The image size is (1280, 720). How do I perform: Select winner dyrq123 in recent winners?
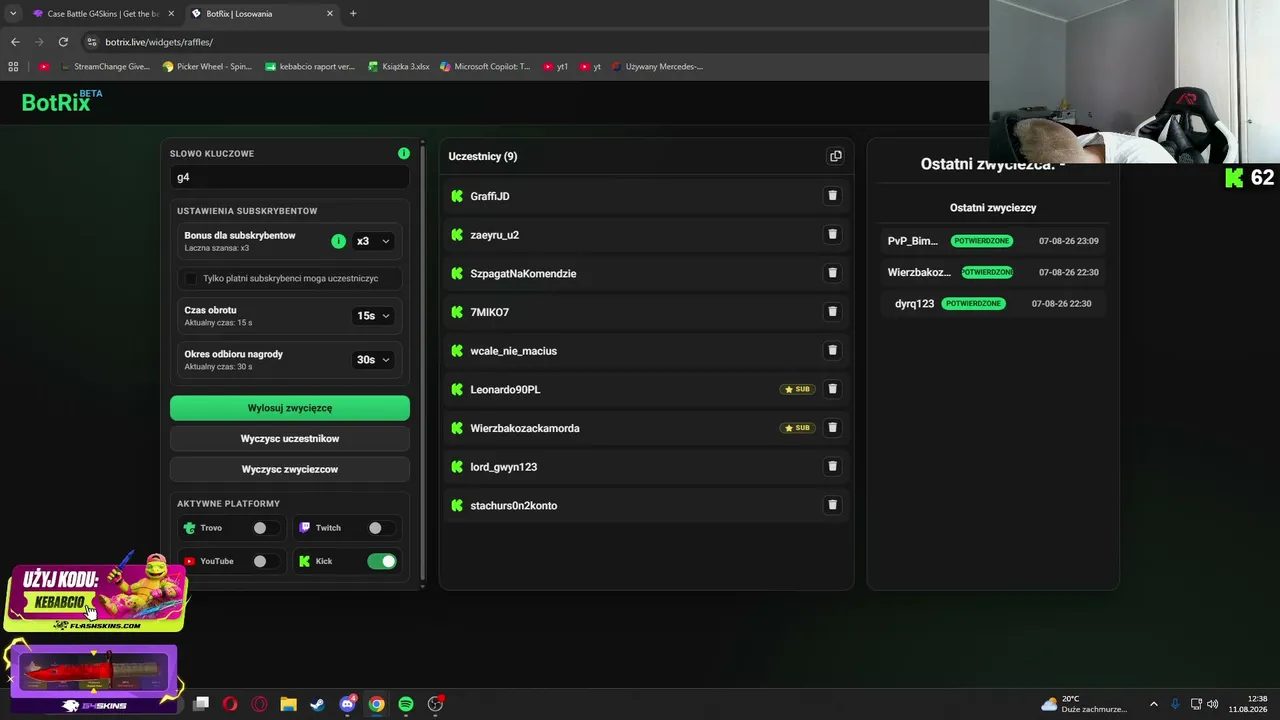pyautogui.click(x=993, y=303)
